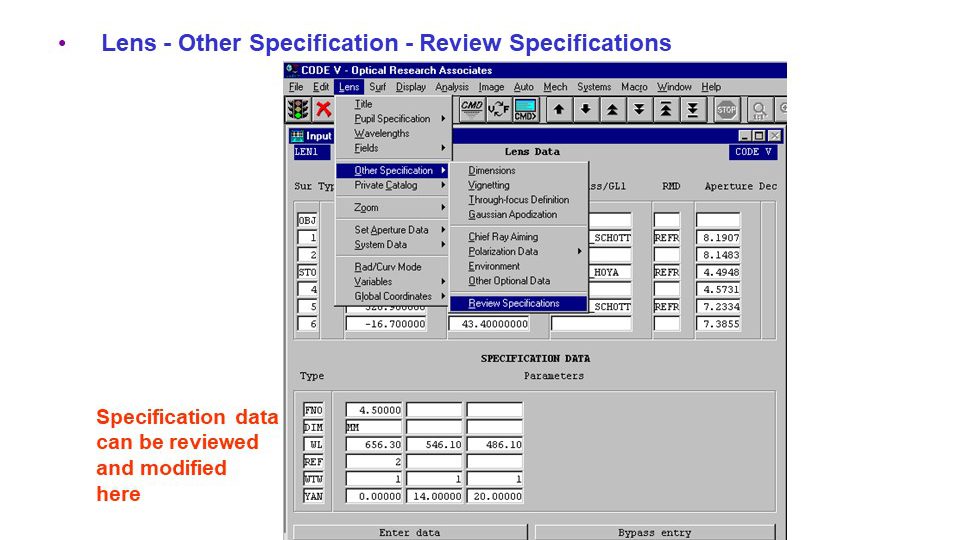Click the single down arrow toolbar icon
This screenshot has width=960, height=540.
585,110
